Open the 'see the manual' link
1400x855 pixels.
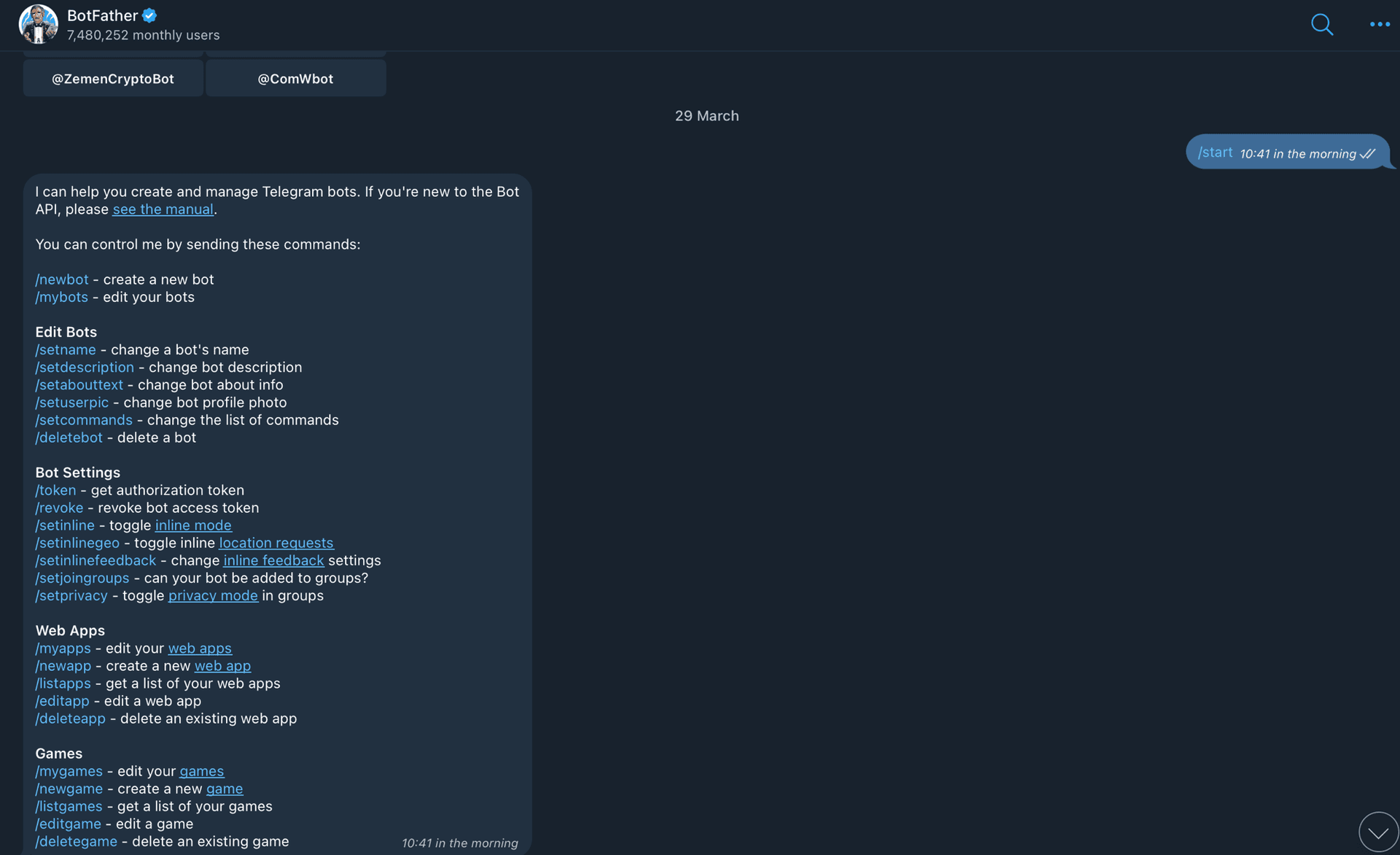click(163, 209)
